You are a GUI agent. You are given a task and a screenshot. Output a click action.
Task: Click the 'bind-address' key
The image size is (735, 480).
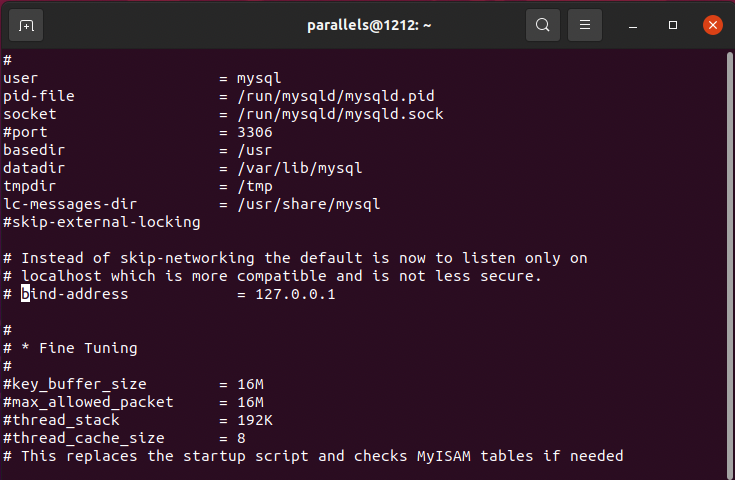[x=75, y=294]
